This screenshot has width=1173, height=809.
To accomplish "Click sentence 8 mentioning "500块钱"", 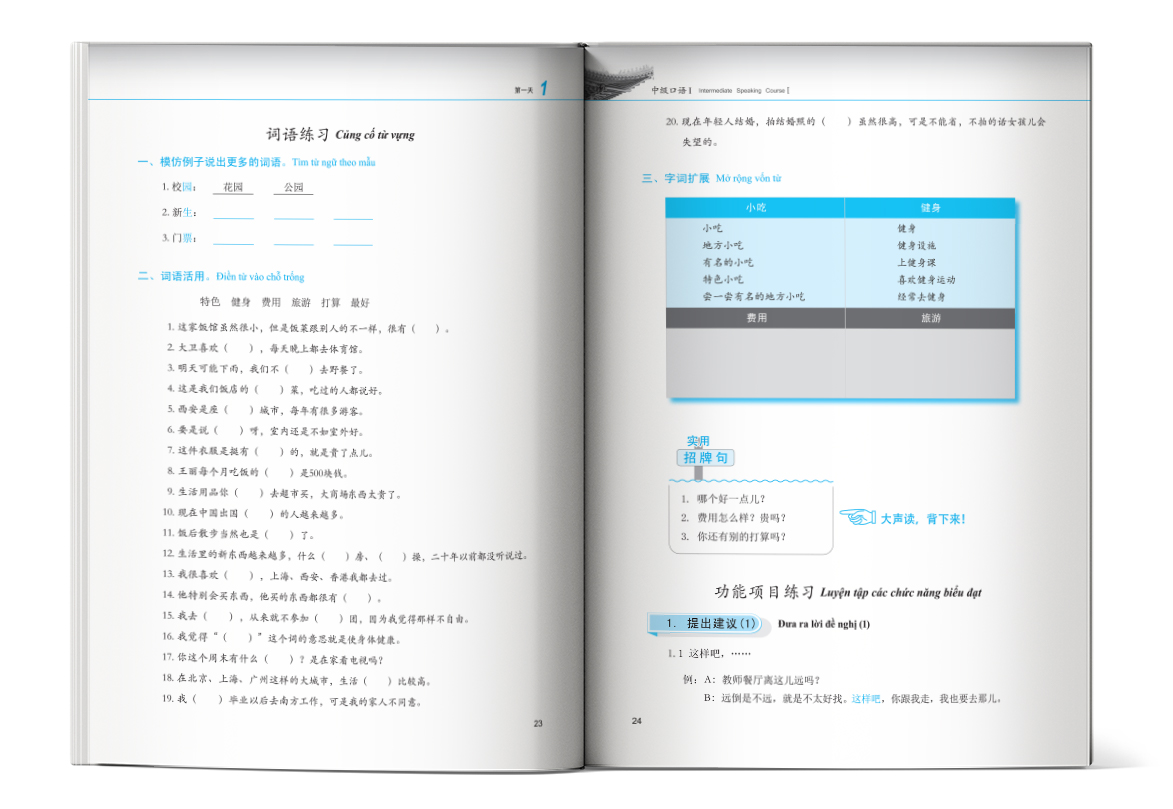I will (257, 472).
